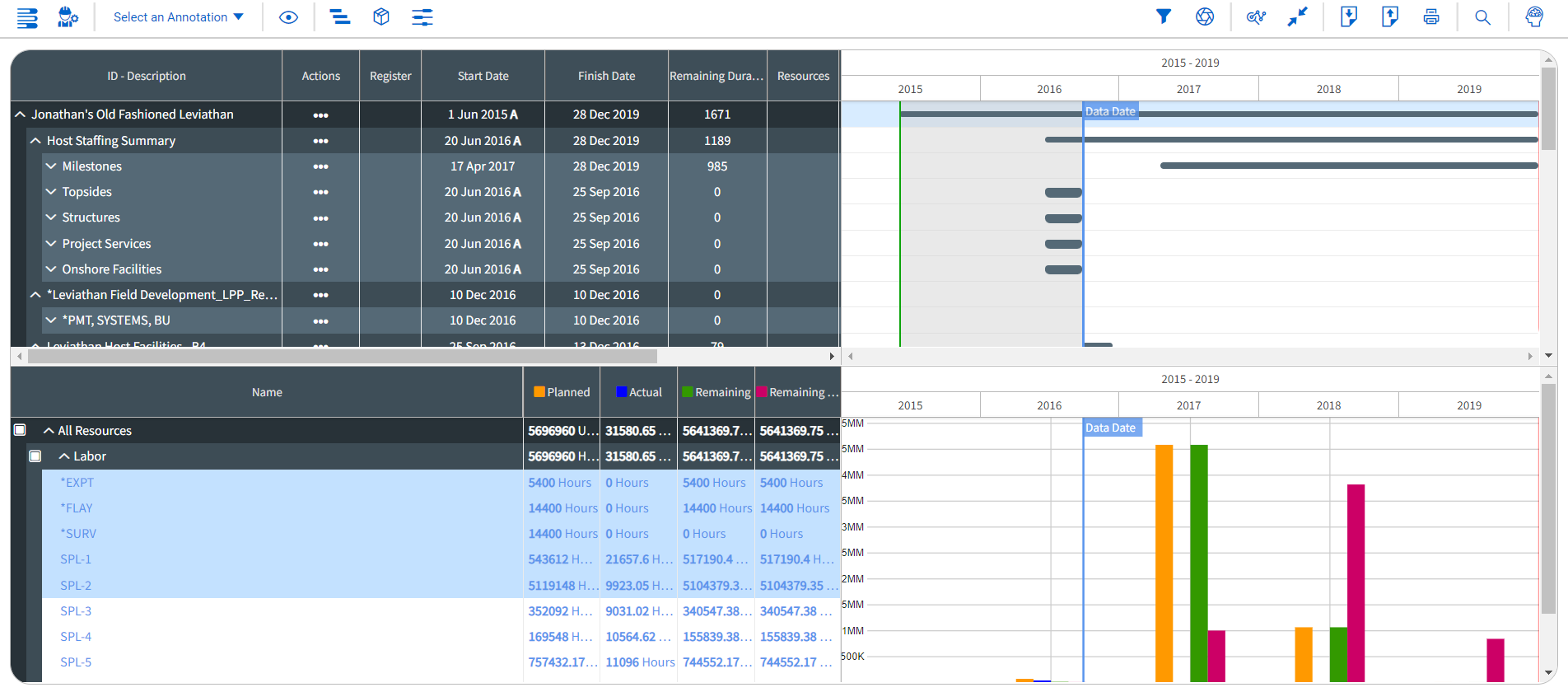Check the All Resources checkbox
Image resolution: width=1568 pixels, height=692 pixels.
click(21, 430)
